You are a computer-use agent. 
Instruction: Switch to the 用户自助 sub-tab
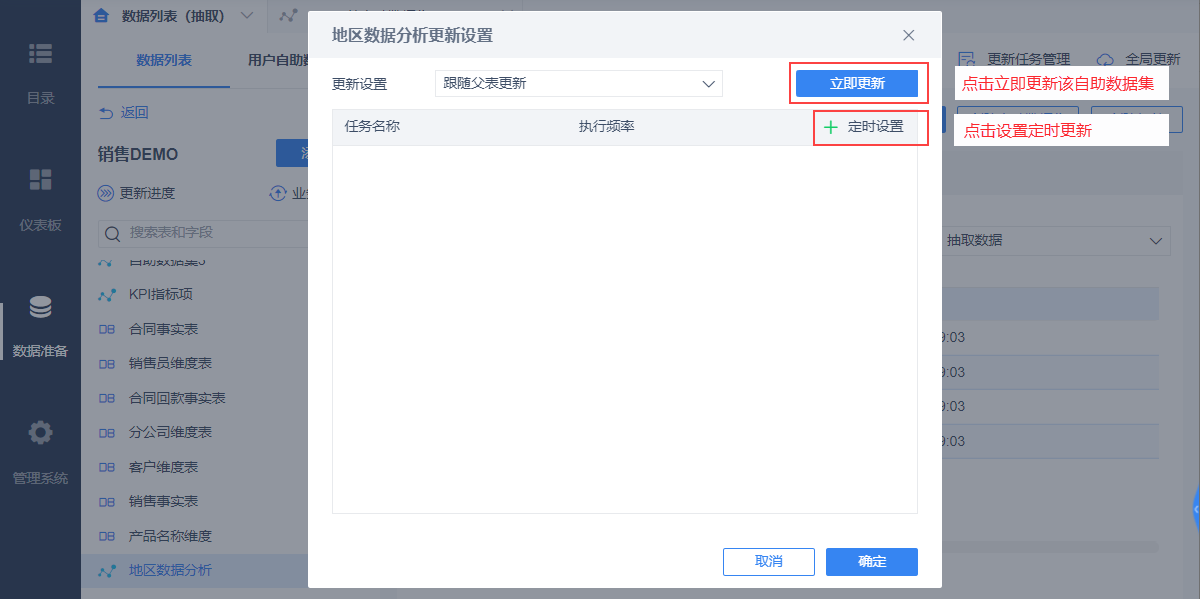click(277, 60)
